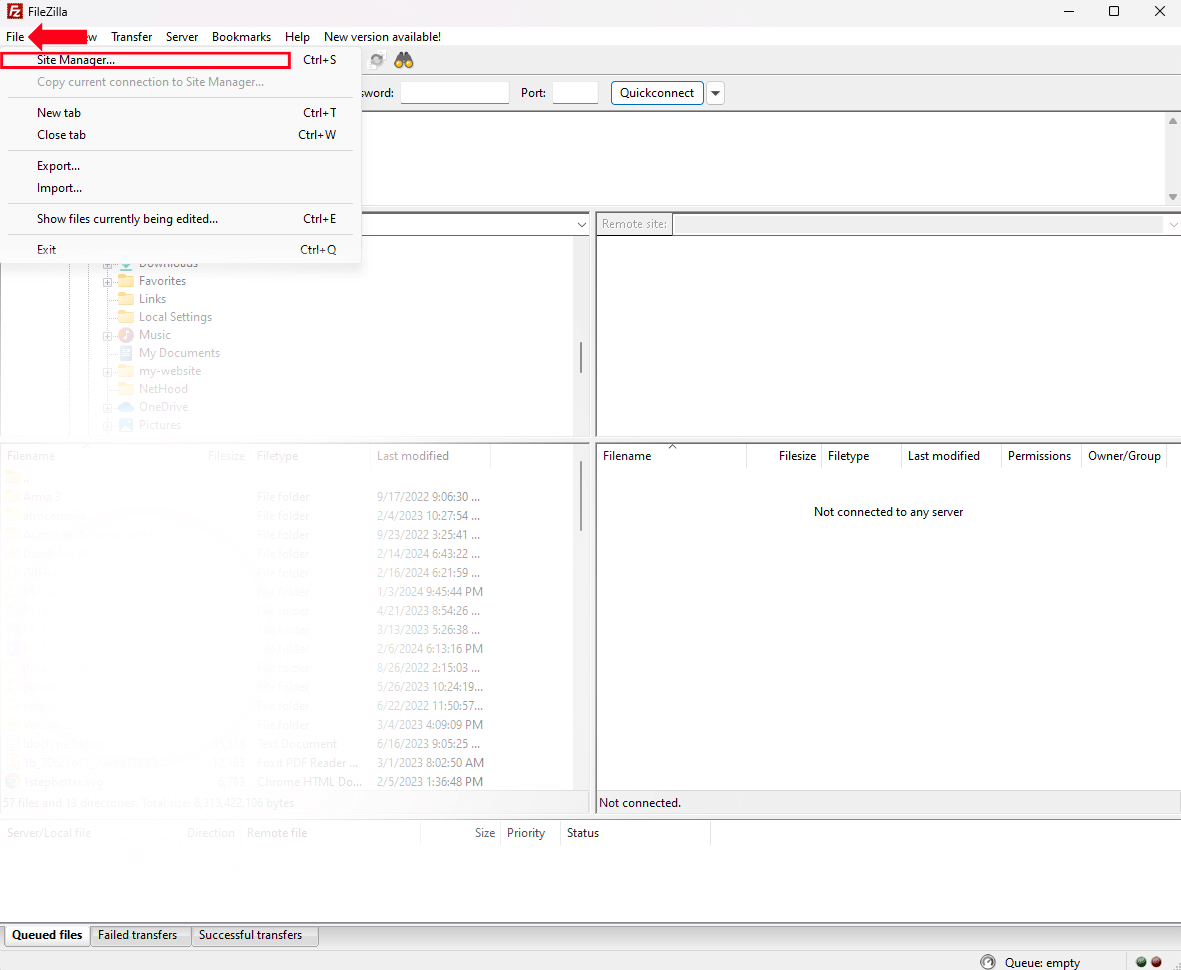Click the Quickconnect button

coord(657,93)
